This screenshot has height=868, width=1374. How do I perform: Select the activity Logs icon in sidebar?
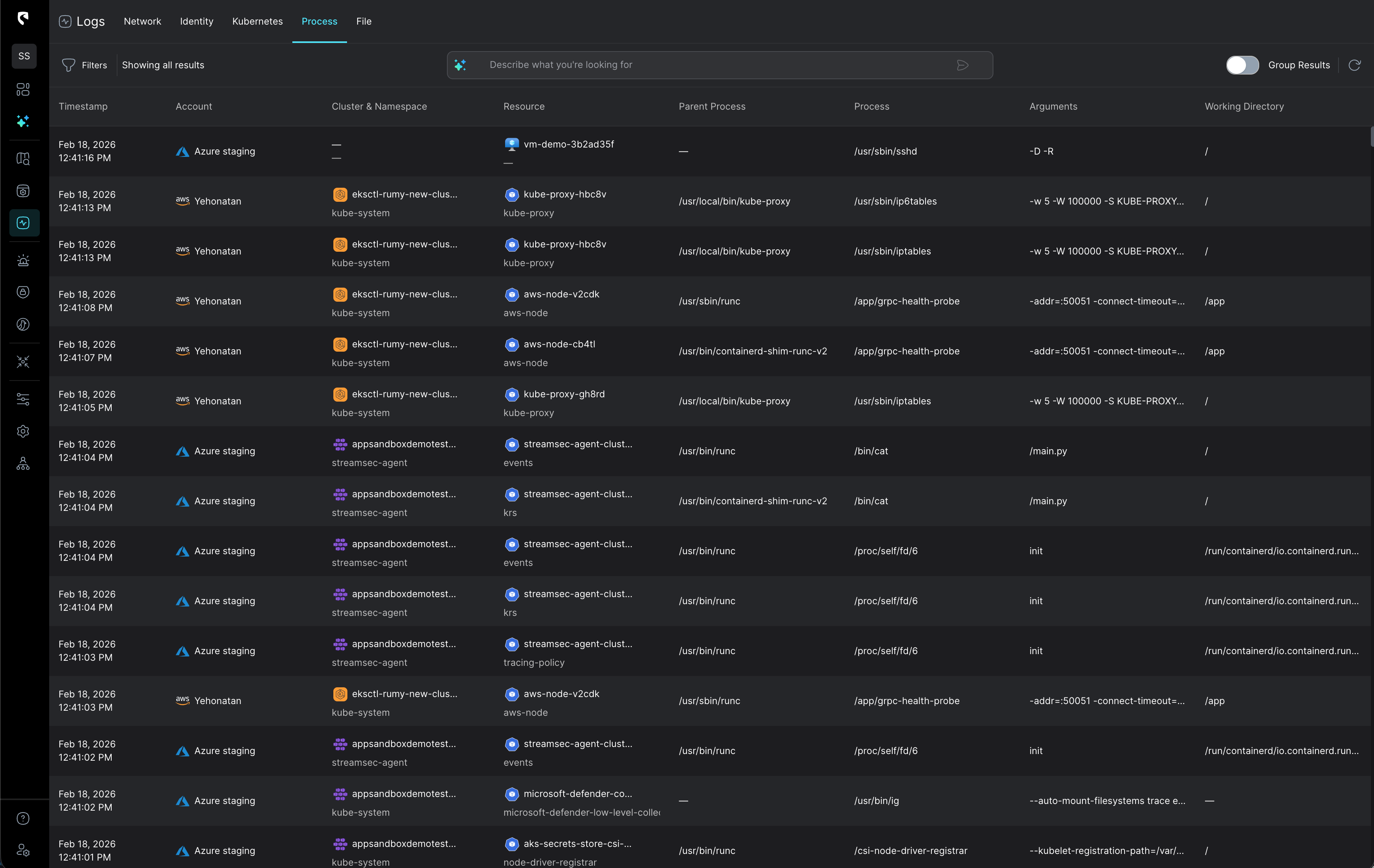[x=23, y=222]
